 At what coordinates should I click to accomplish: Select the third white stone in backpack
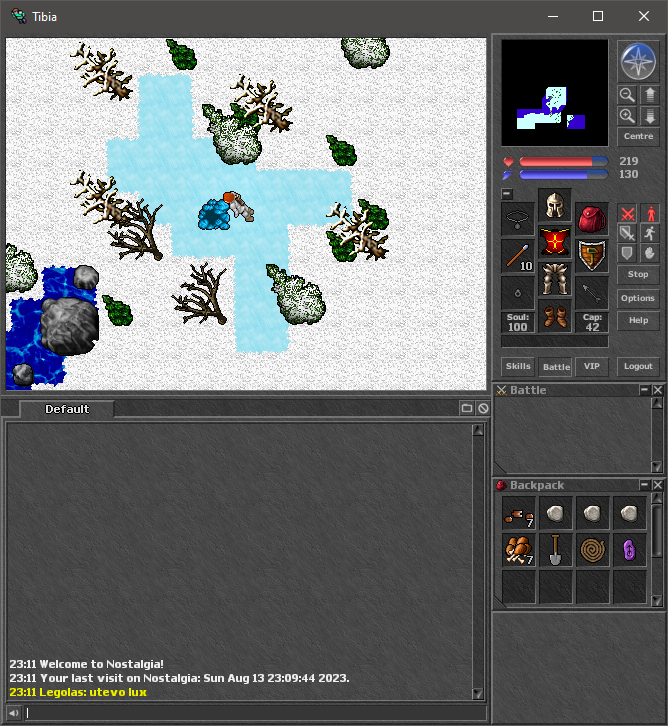[629, 513]
